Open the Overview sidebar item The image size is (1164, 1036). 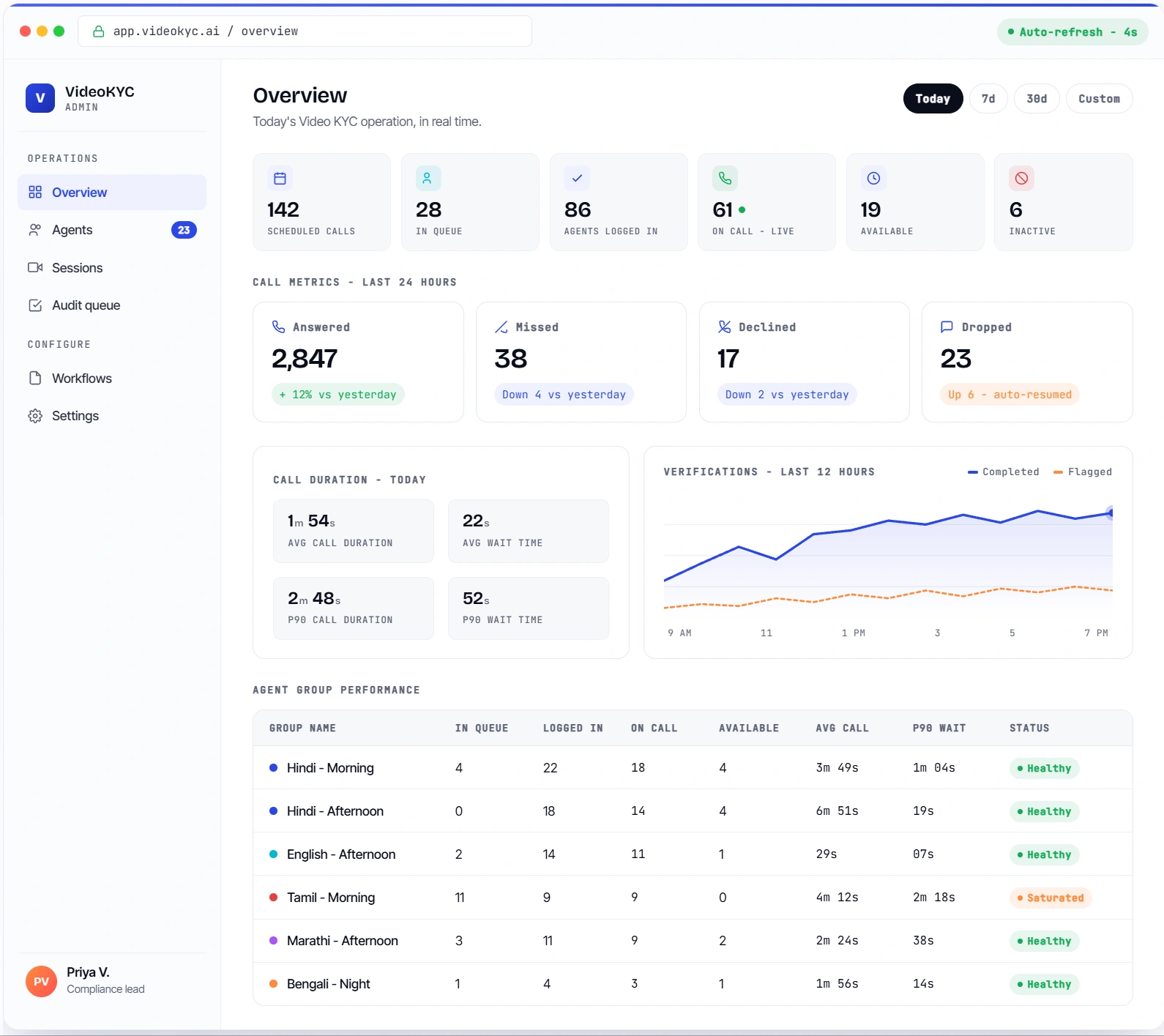(112, 193)
